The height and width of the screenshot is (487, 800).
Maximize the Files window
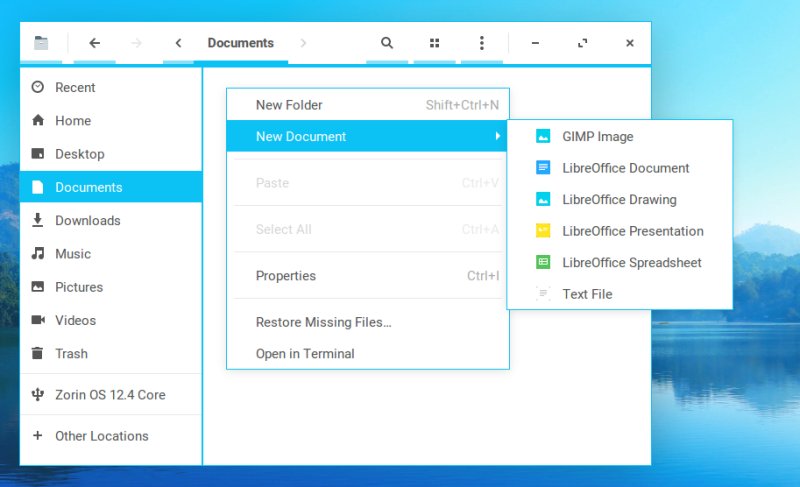tap(582, 43)
